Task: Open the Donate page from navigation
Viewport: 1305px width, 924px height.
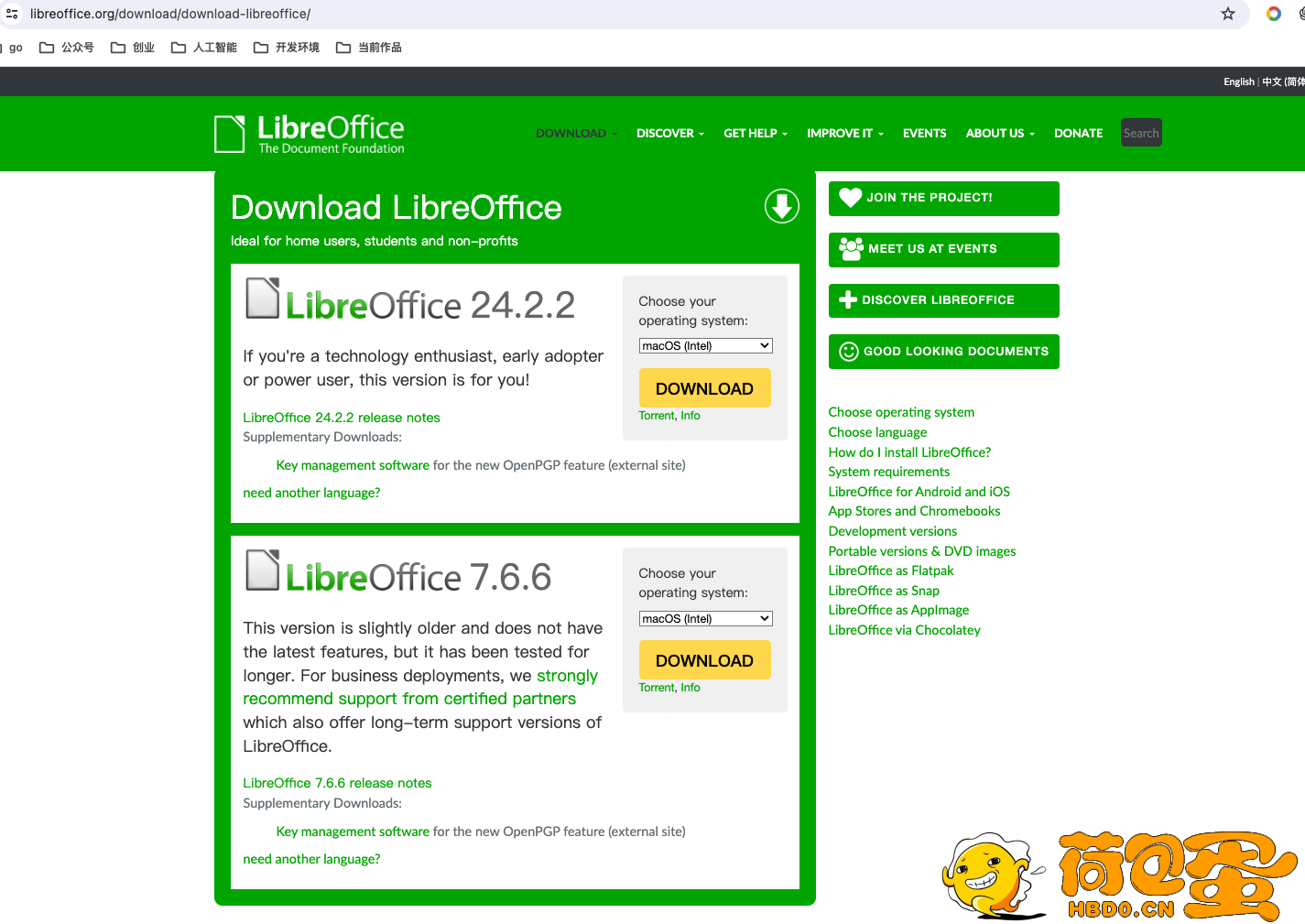Action: [1078, 134]
